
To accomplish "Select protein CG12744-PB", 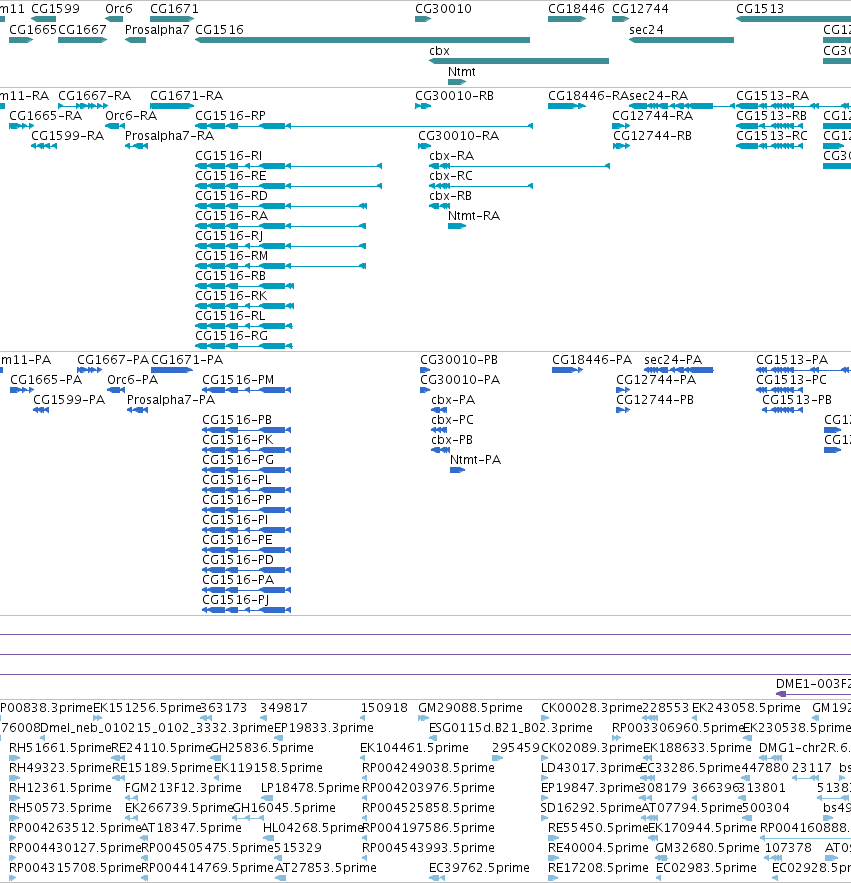I will (x=623, y=410).
